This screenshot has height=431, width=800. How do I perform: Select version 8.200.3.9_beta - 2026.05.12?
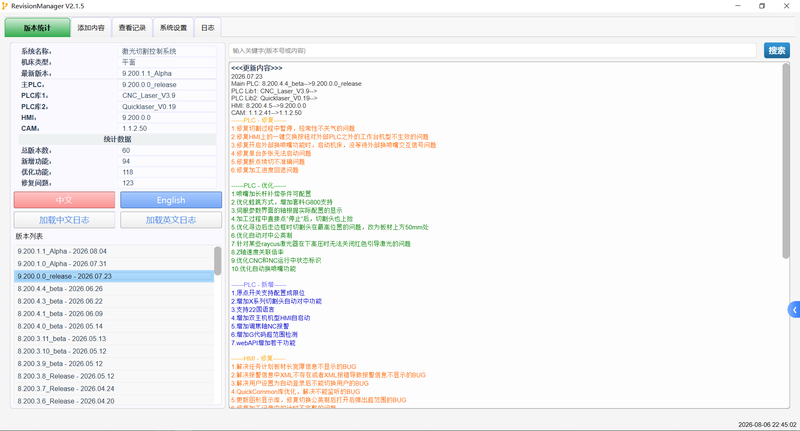point(114,364)
